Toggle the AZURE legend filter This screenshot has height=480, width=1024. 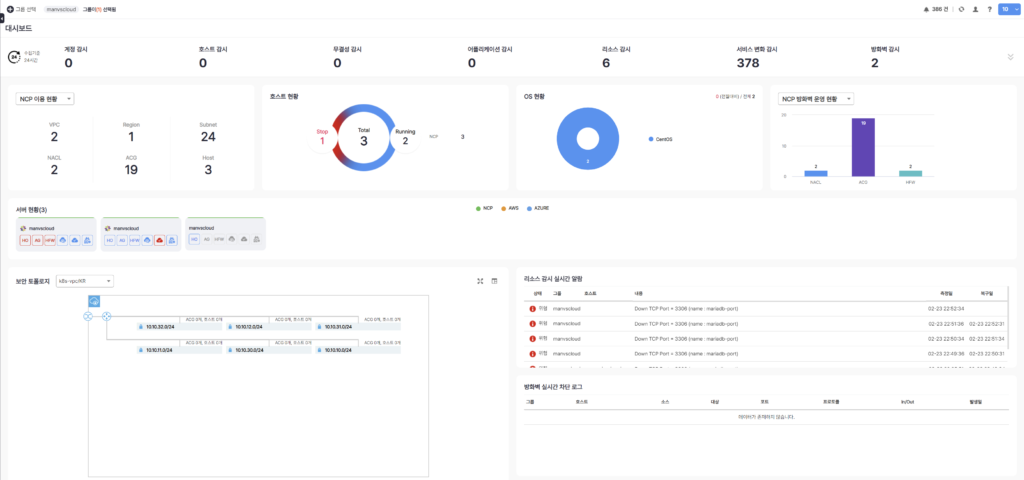click(538, 208)
